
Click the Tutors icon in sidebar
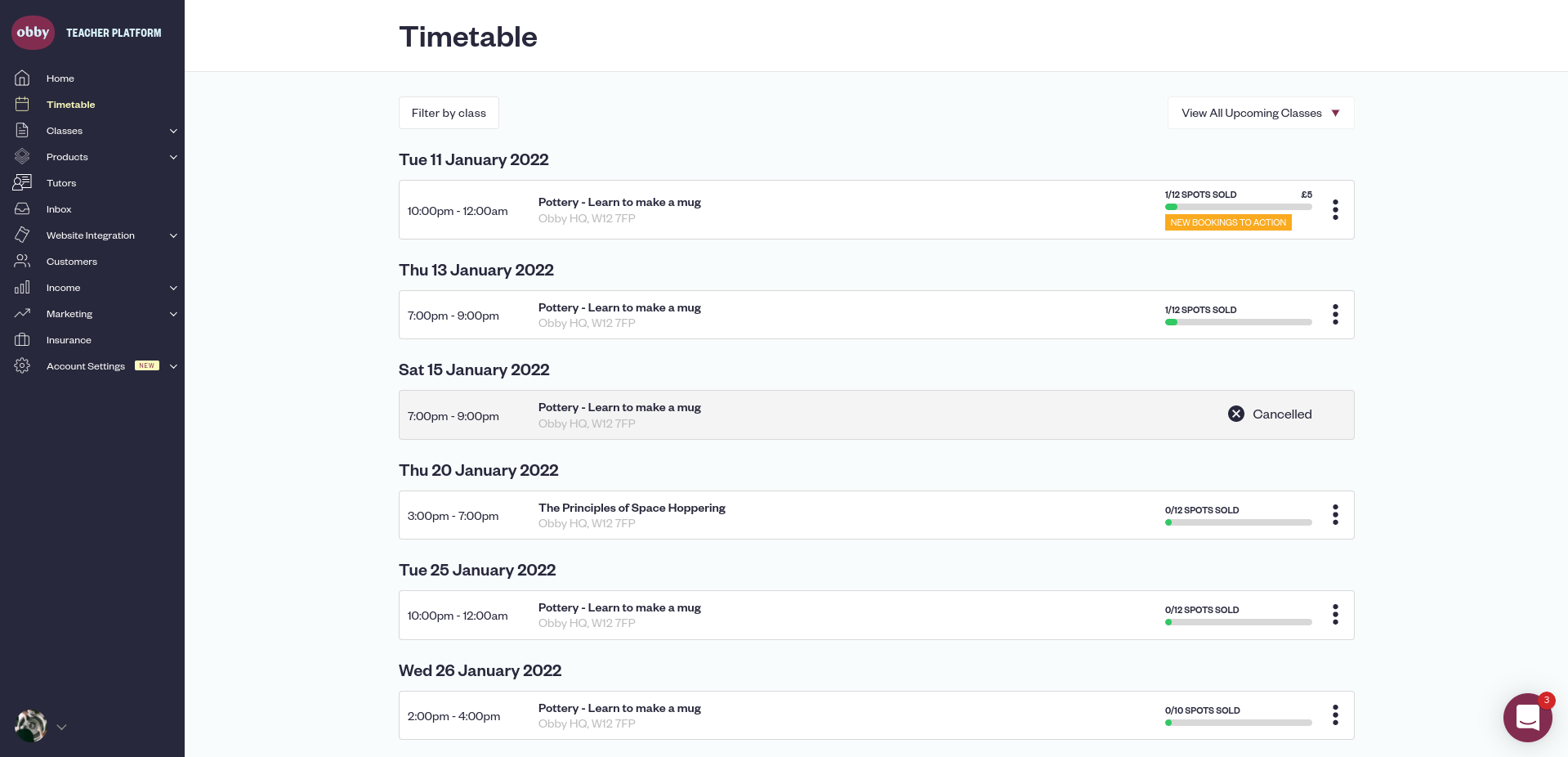(x=22, y=183)
